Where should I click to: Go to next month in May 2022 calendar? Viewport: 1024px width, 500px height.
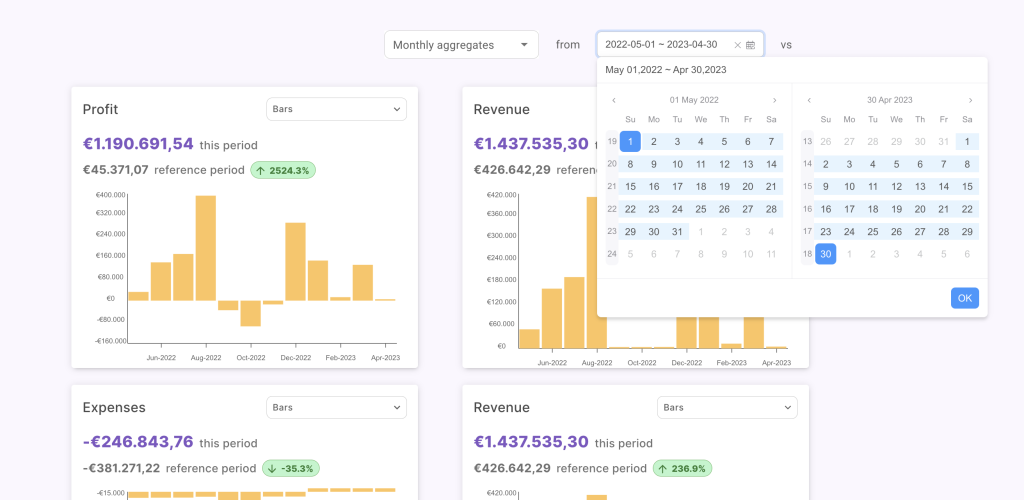(x=774, y=100)
